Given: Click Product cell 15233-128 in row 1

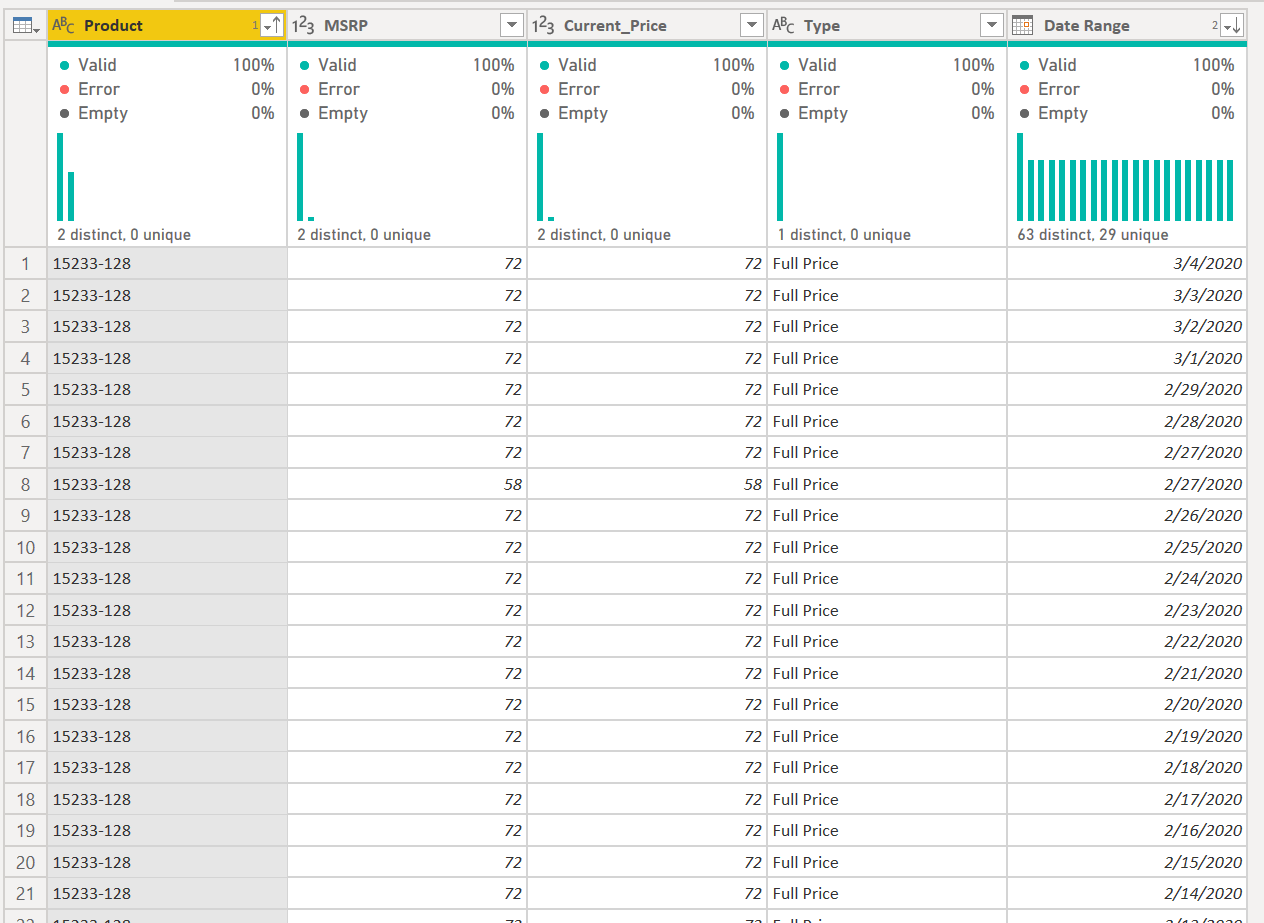Looking at the screenshot, I should coord(167,264).
